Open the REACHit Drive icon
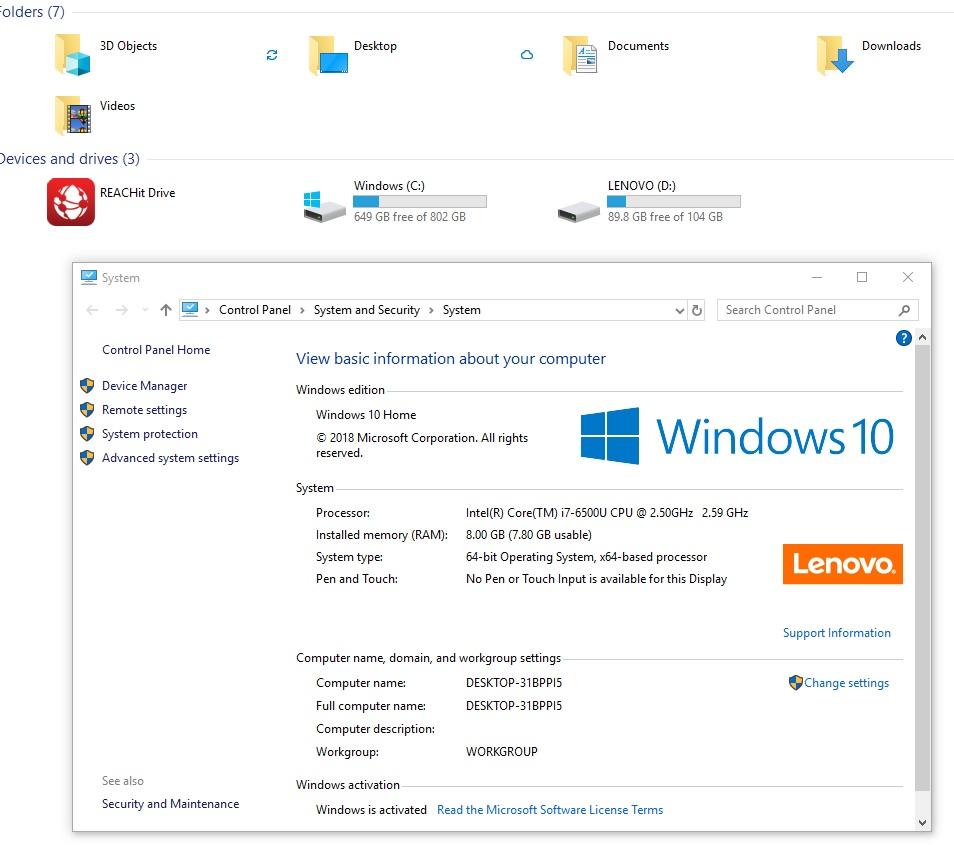 pyautogui.click(x=71, y=201)
